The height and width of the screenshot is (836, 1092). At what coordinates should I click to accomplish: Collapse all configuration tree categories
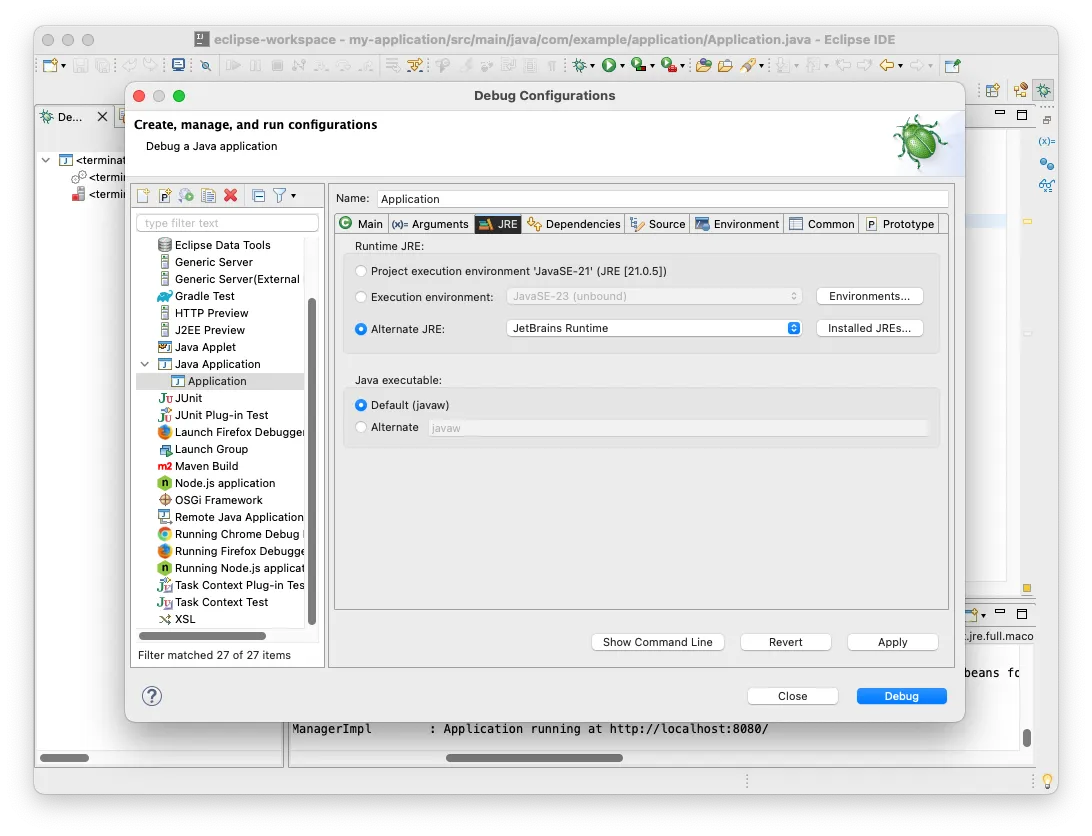(258, 195)
